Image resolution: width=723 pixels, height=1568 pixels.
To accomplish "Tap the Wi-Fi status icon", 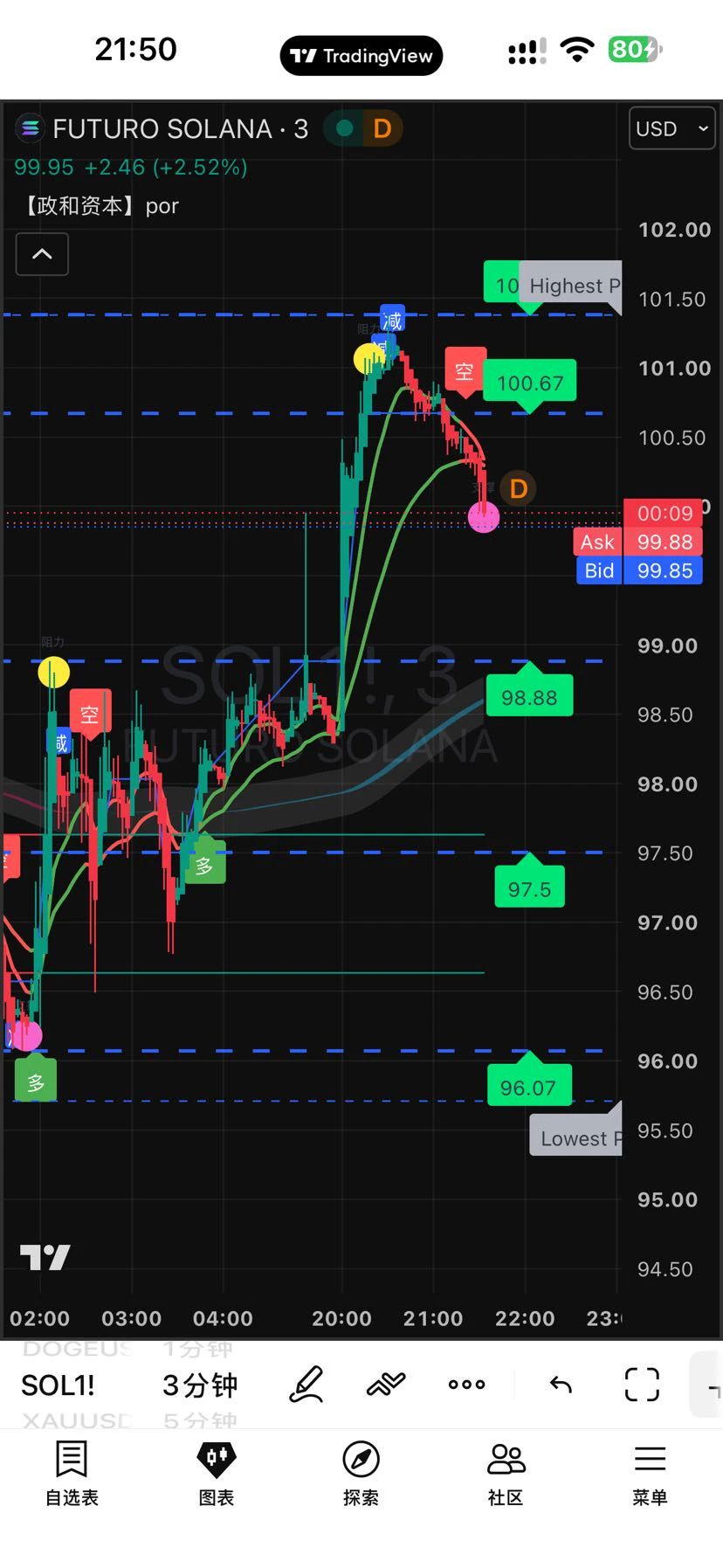I will click(577, 50).
